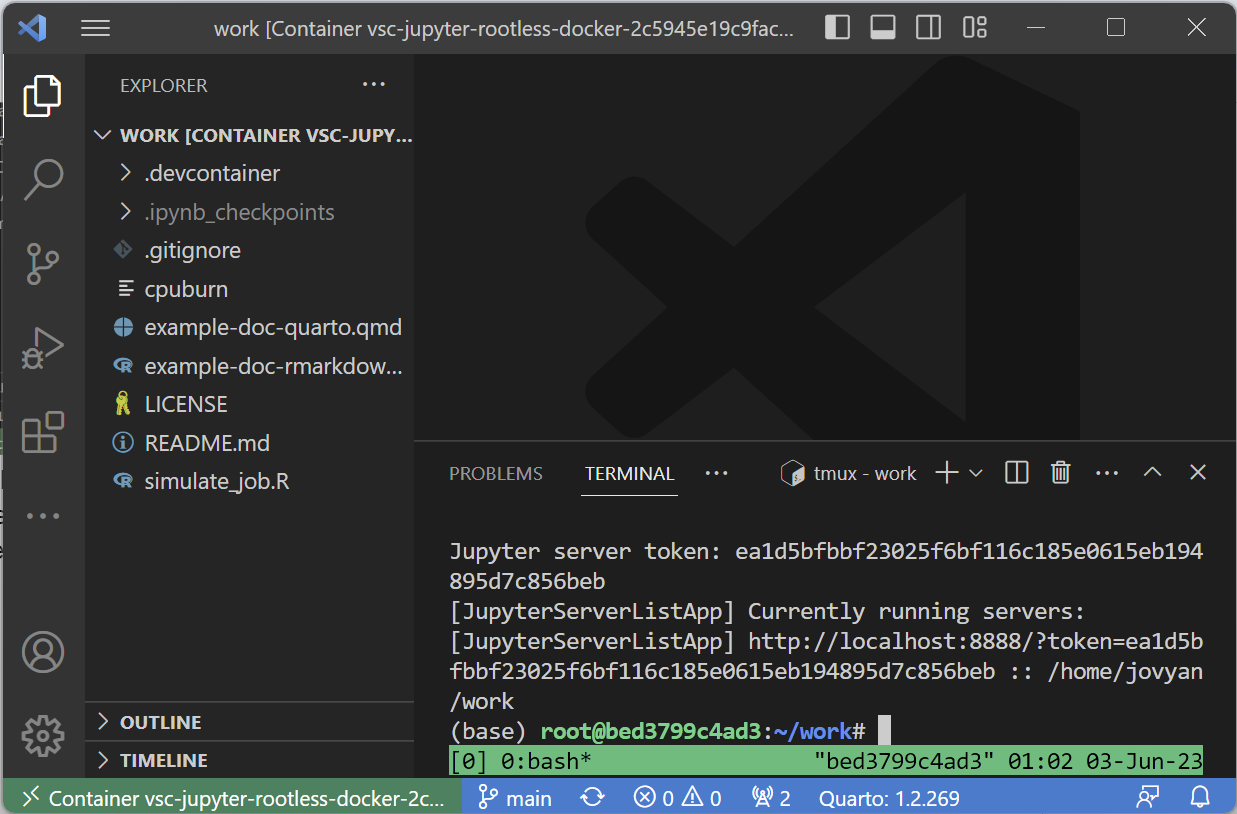Expand the .ipynb_checkpoints folder
This screenshot has width=1237, height=814.
pos(250,212)
